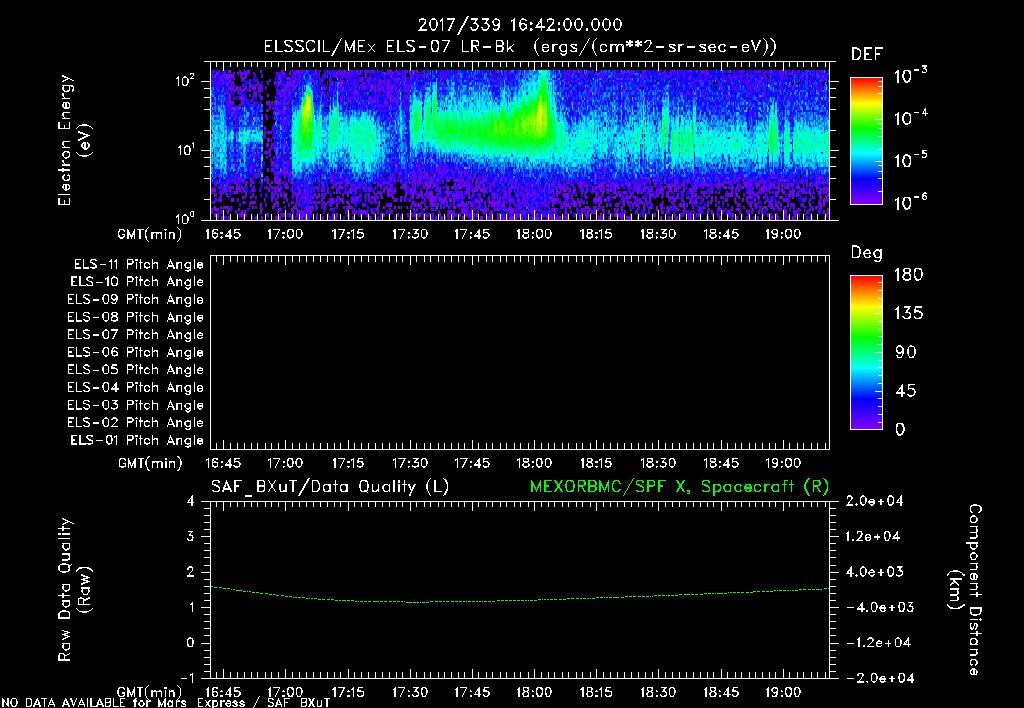Image resolution: width=1024 pixels, height=708 pixels.
Task: Select the ELS-01 Pitch Angle row label
Action: [x=136, y=440]
